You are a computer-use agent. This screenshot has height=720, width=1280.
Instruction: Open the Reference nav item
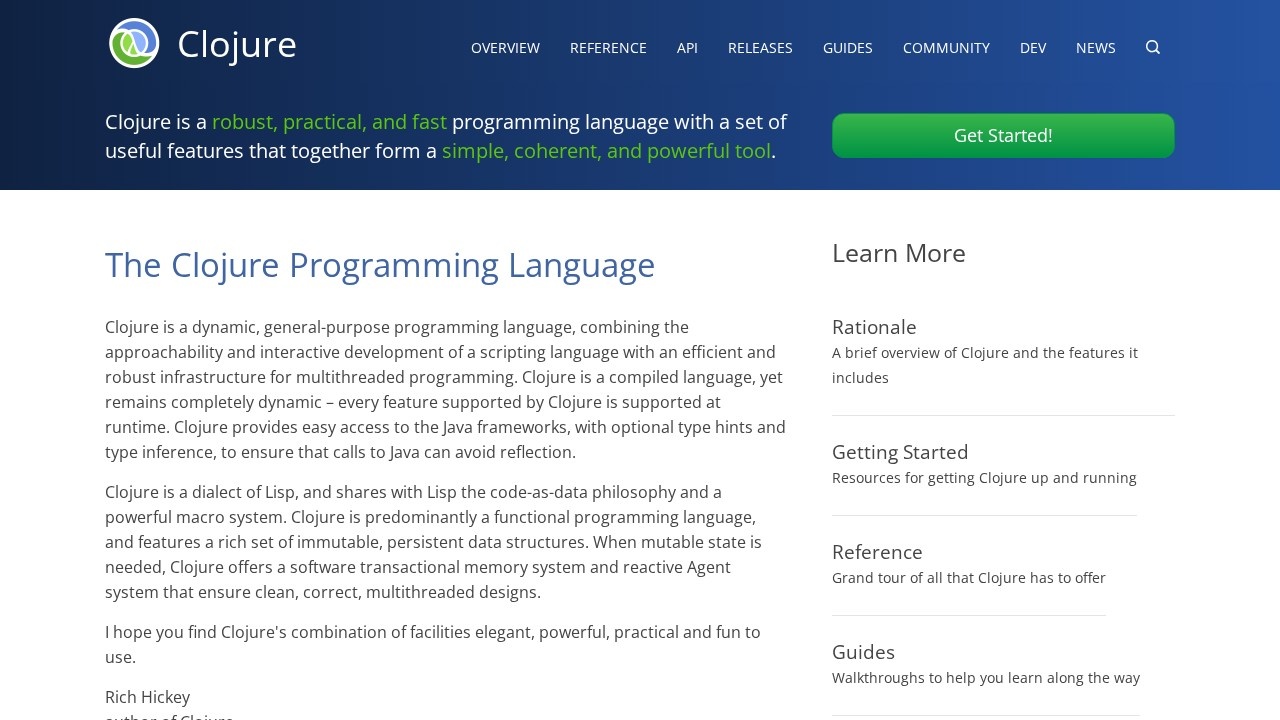point(608,47)
